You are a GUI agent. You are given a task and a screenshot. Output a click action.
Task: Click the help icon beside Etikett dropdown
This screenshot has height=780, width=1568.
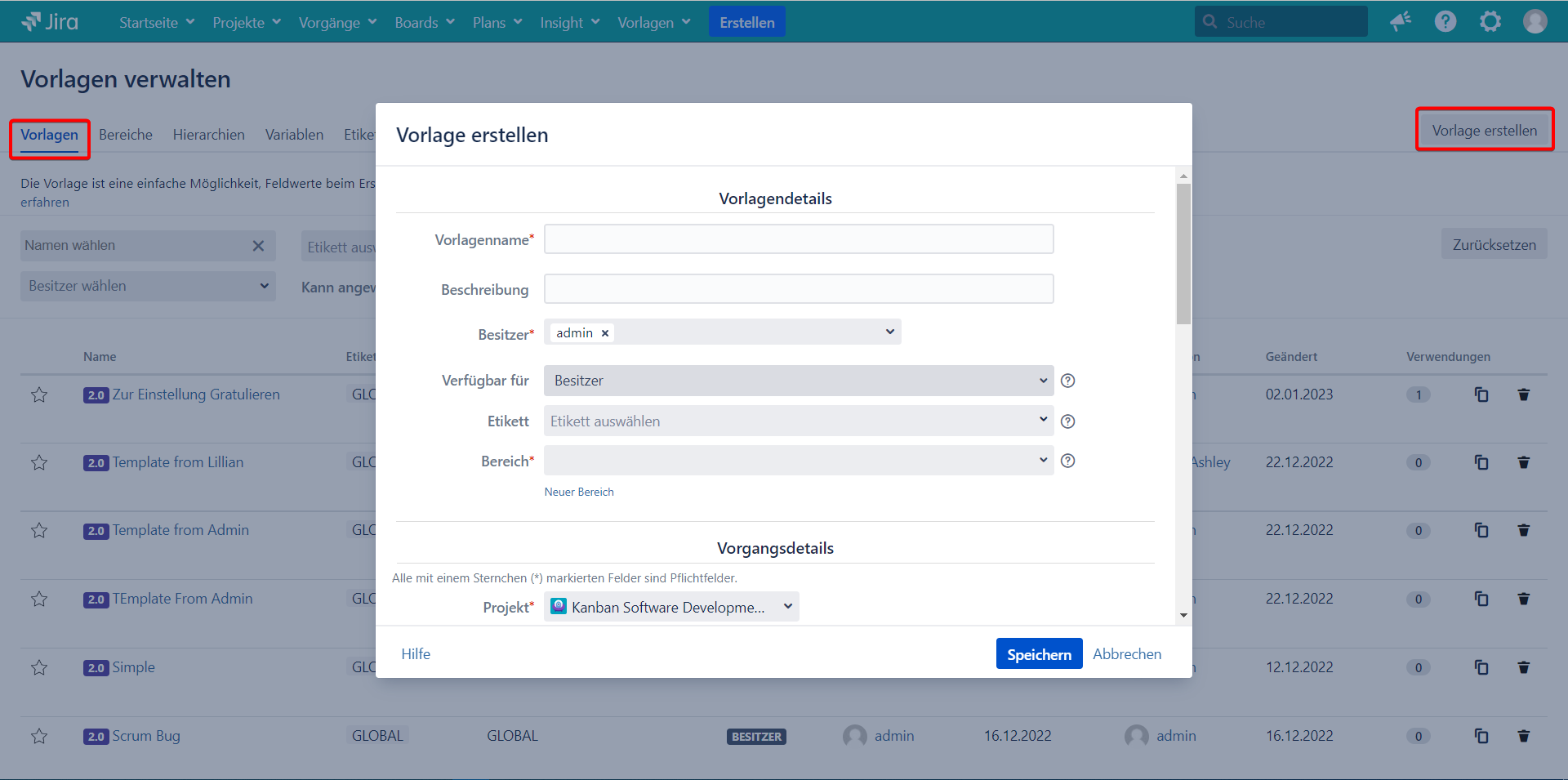click(1067, 421)
